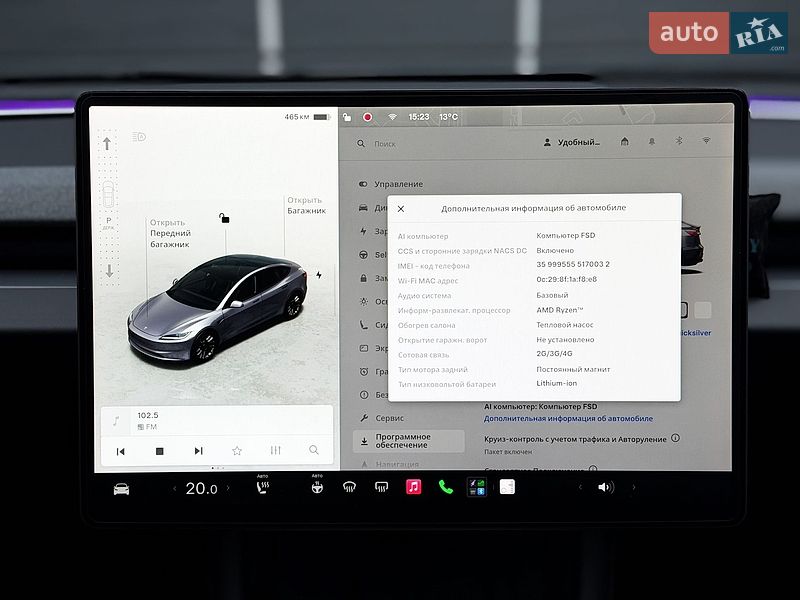The height and width of the screenshot is (600, 800).
Task: Open Wi-Fi settings icon in settings header
Action: [x=706, y=140]
